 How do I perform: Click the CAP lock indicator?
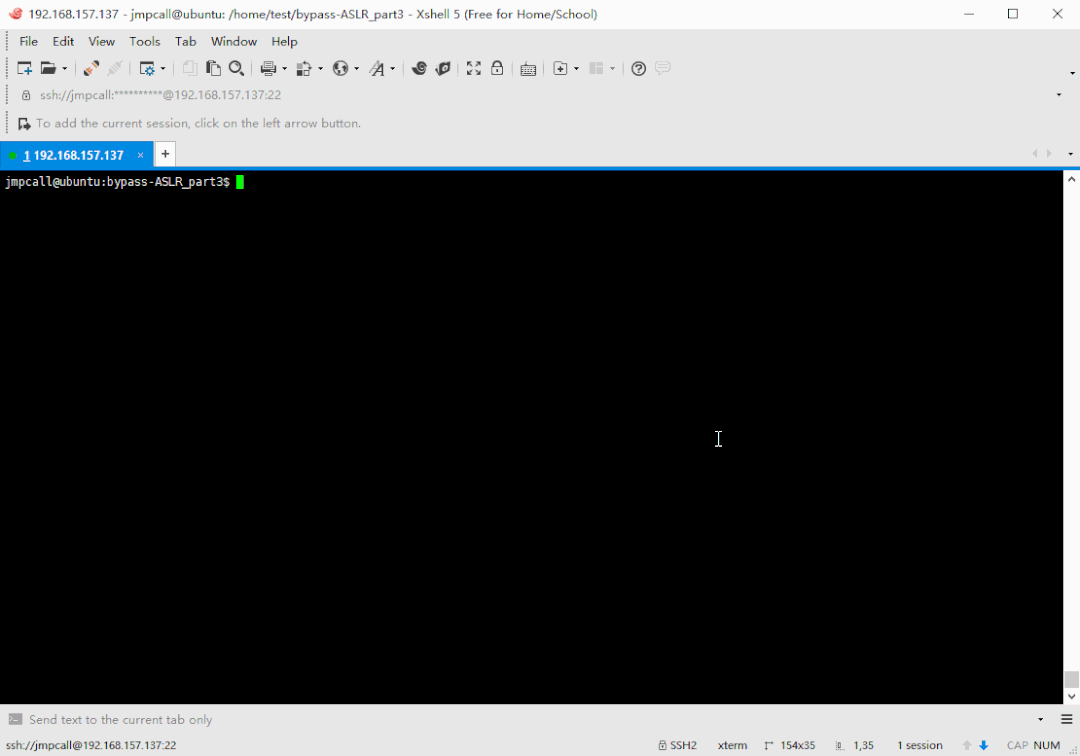coord(1017,745)
